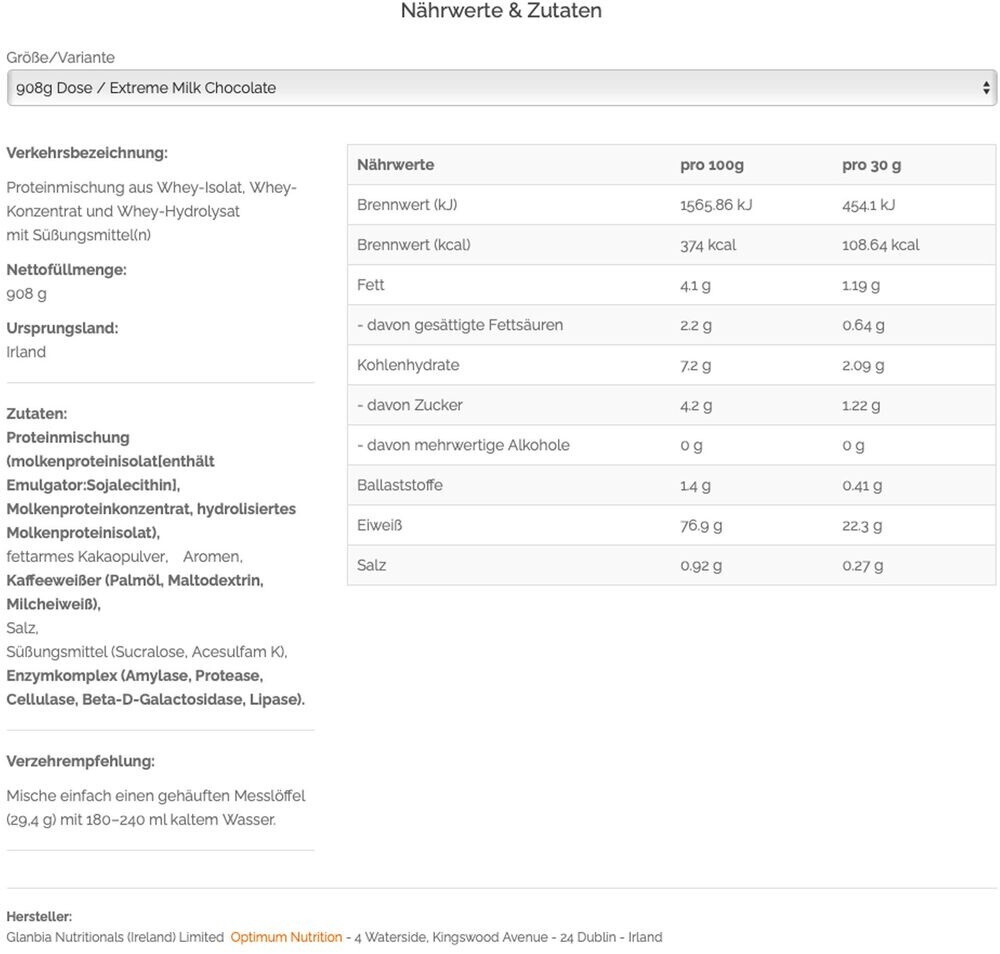Click the Brennwert (kJ) row label
The image size is (1000, 954).
[x=406, y=205]
